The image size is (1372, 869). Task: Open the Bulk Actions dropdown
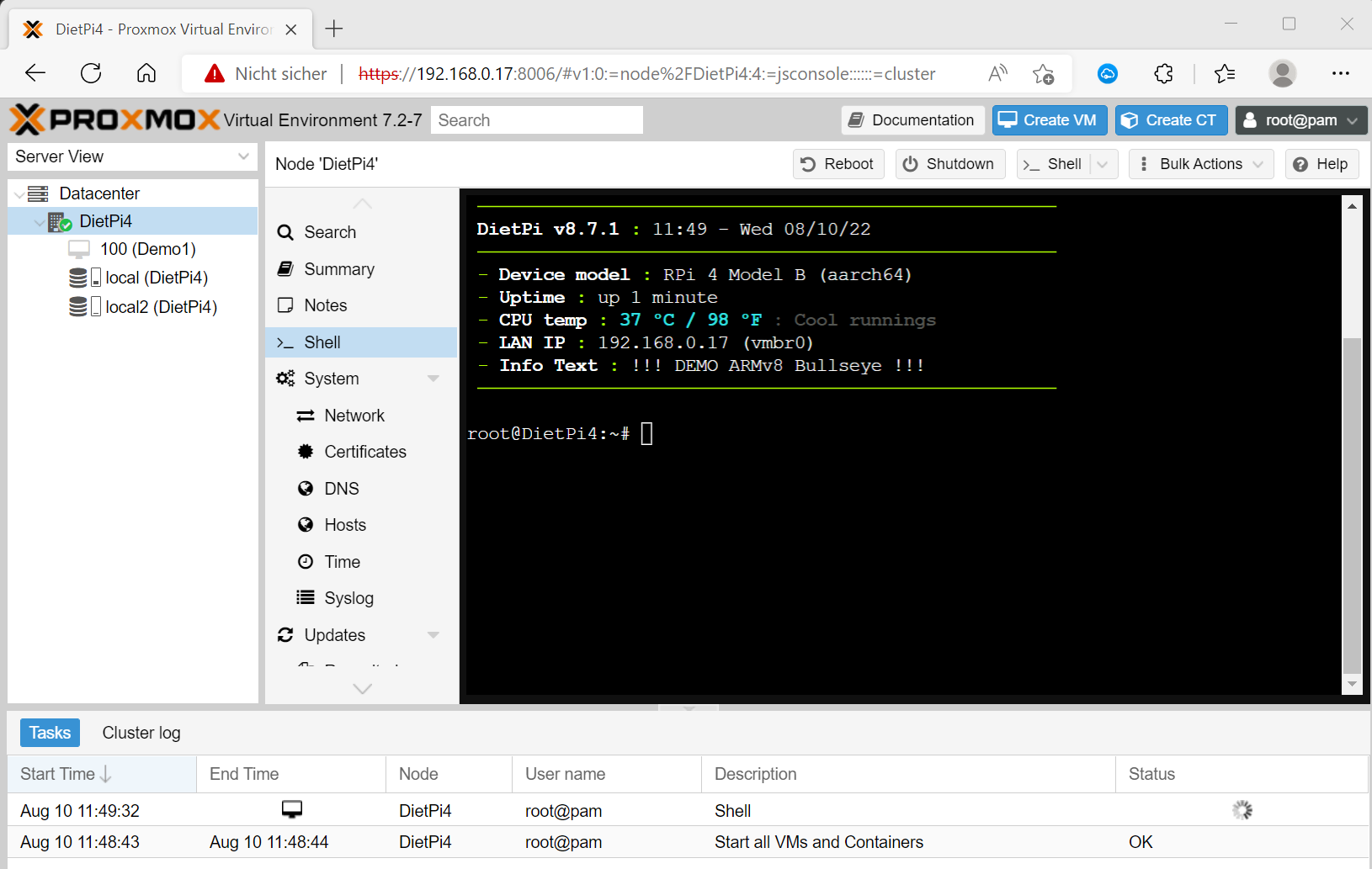1201,164
